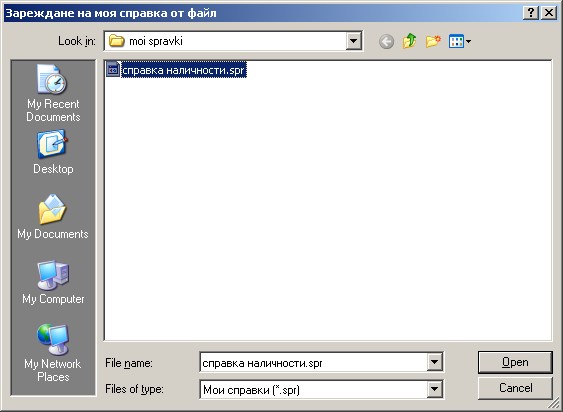
Task: Open My Recent Documents shortcut
Action: tap(53, 93)
